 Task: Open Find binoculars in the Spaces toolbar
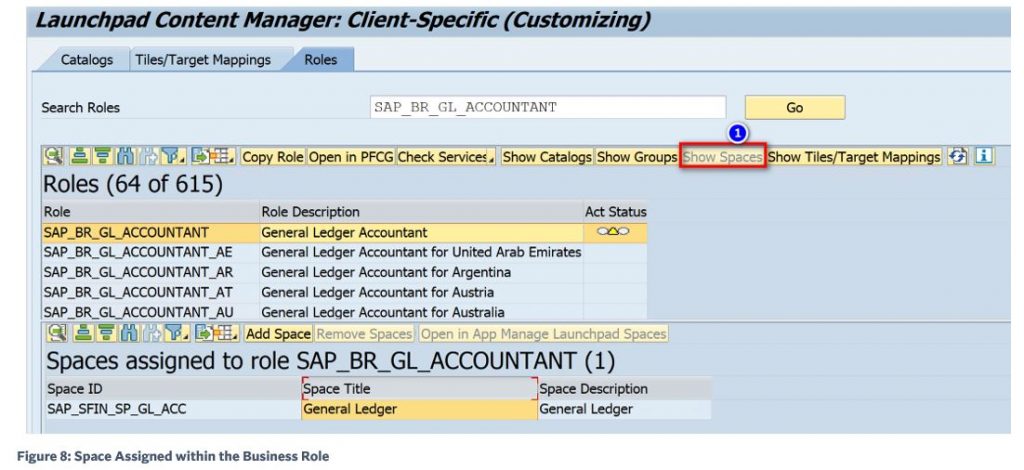click(128, 334)
